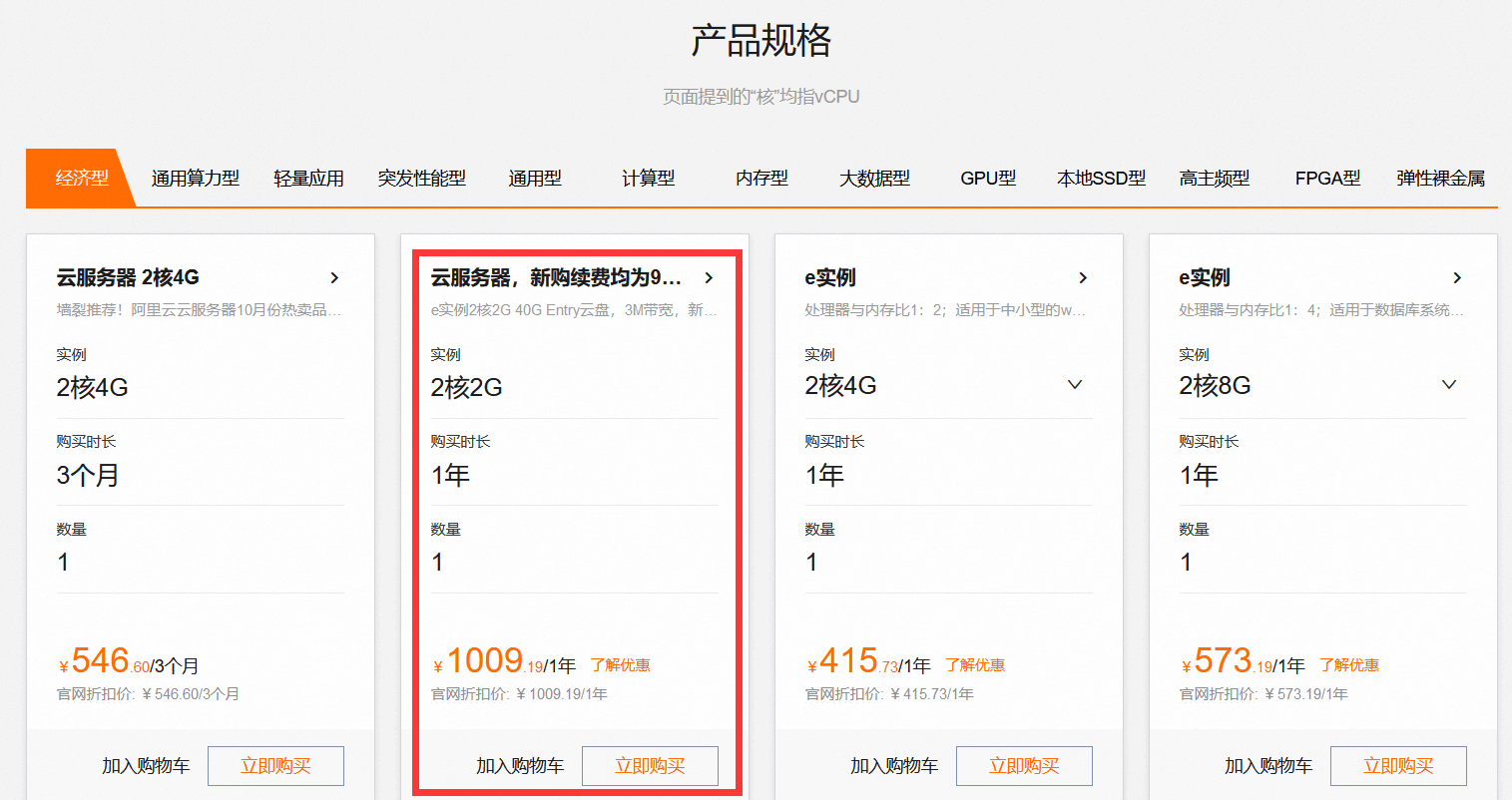Viewport: 1512px width, 800px height.
Task: Open the 轻量应用 tab
Action: tap(309, 179)
